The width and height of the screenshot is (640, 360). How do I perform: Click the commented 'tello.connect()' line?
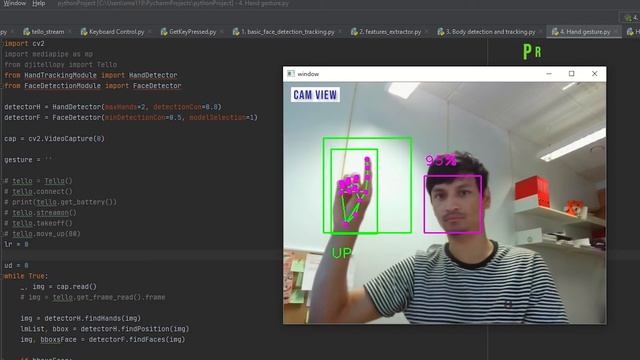pyautogui.click(x=38, y=191)
